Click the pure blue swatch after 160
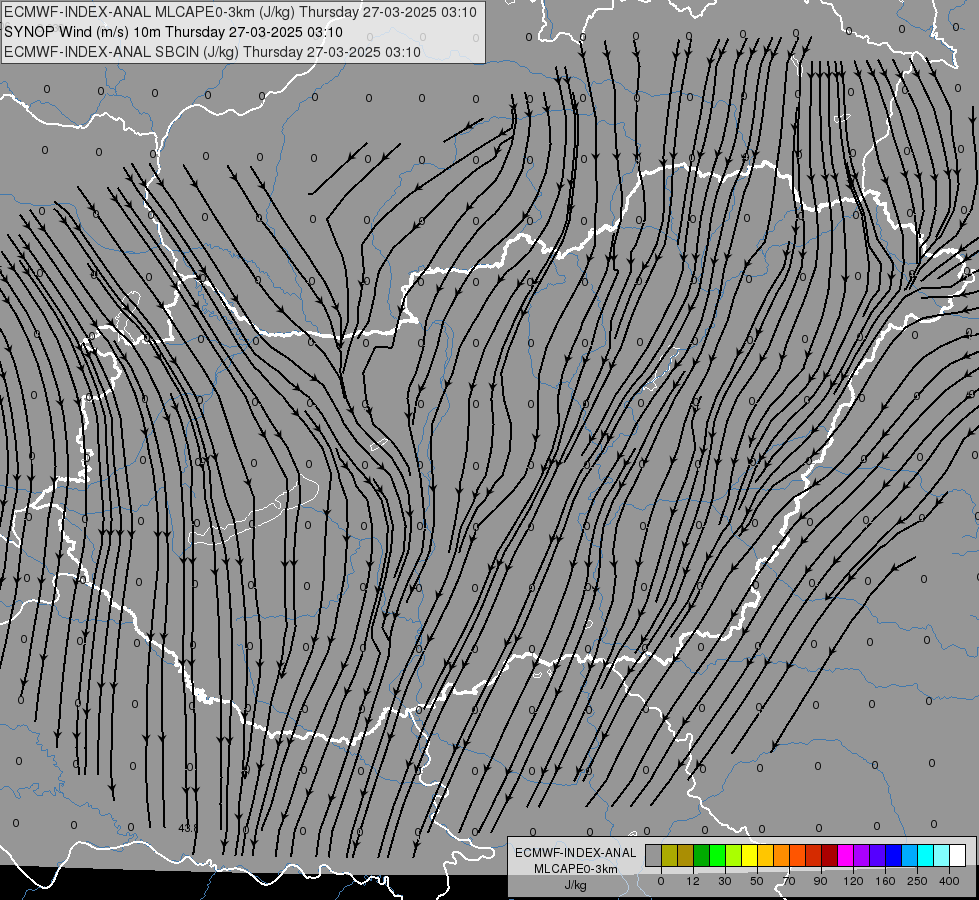 tap(894, 855)
